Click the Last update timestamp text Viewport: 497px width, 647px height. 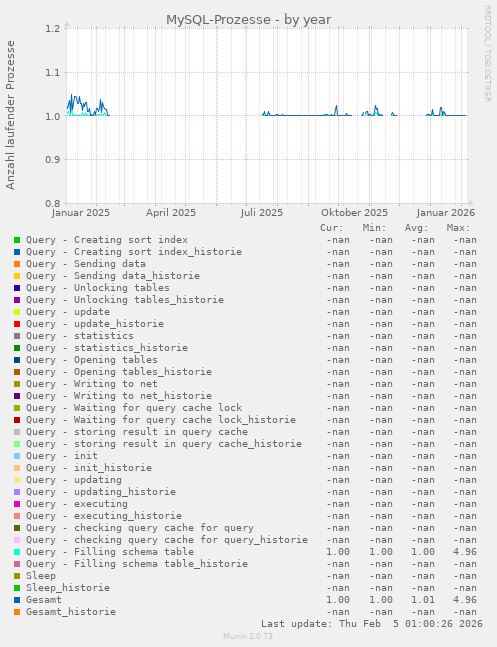[x=372, y=623]
